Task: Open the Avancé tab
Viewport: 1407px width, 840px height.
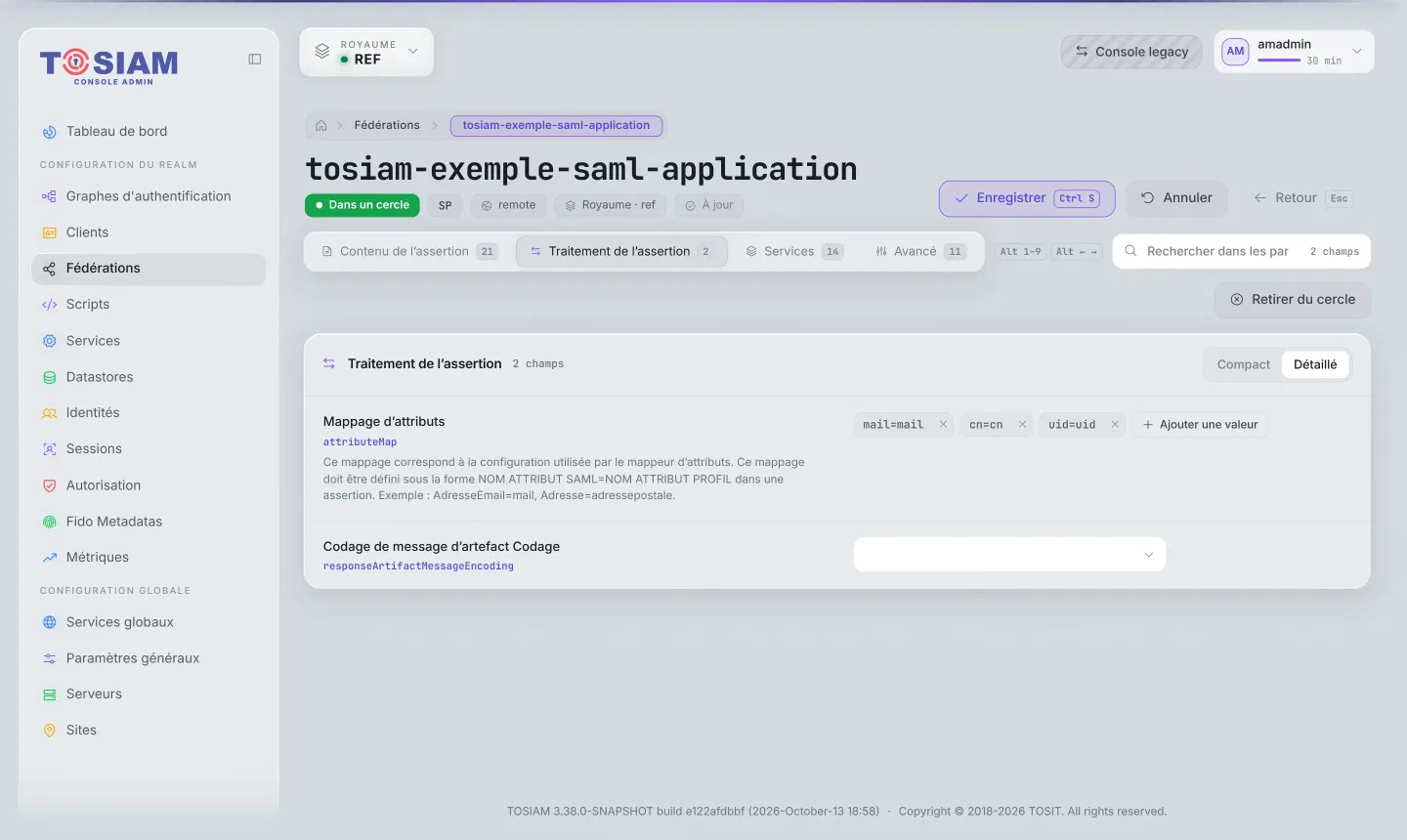Action: pyautogui.click(x=920, y=251)
